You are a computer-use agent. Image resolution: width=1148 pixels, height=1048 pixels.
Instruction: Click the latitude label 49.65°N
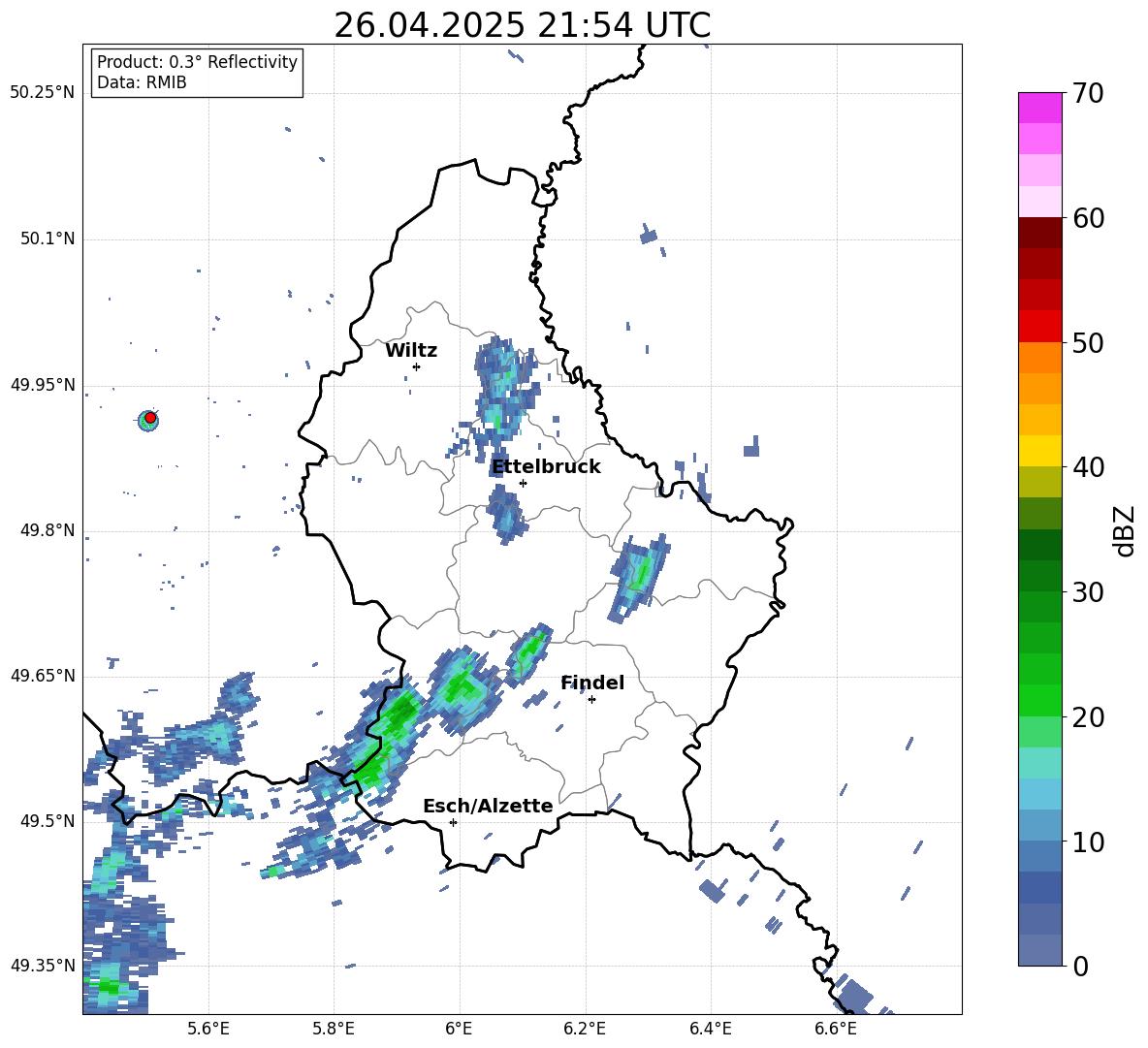coord(43,675)
